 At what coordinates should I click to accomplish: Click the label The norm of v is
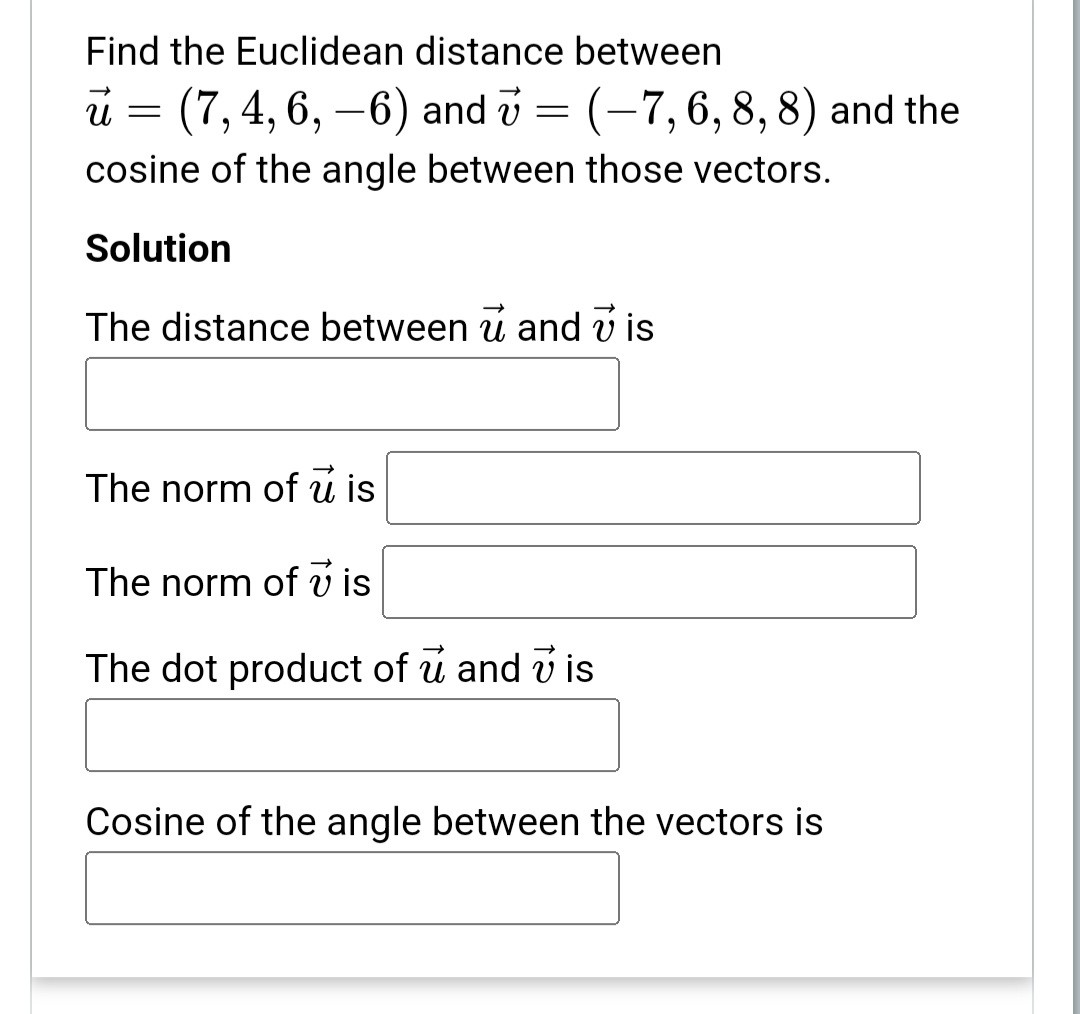(x=228, y=582)
